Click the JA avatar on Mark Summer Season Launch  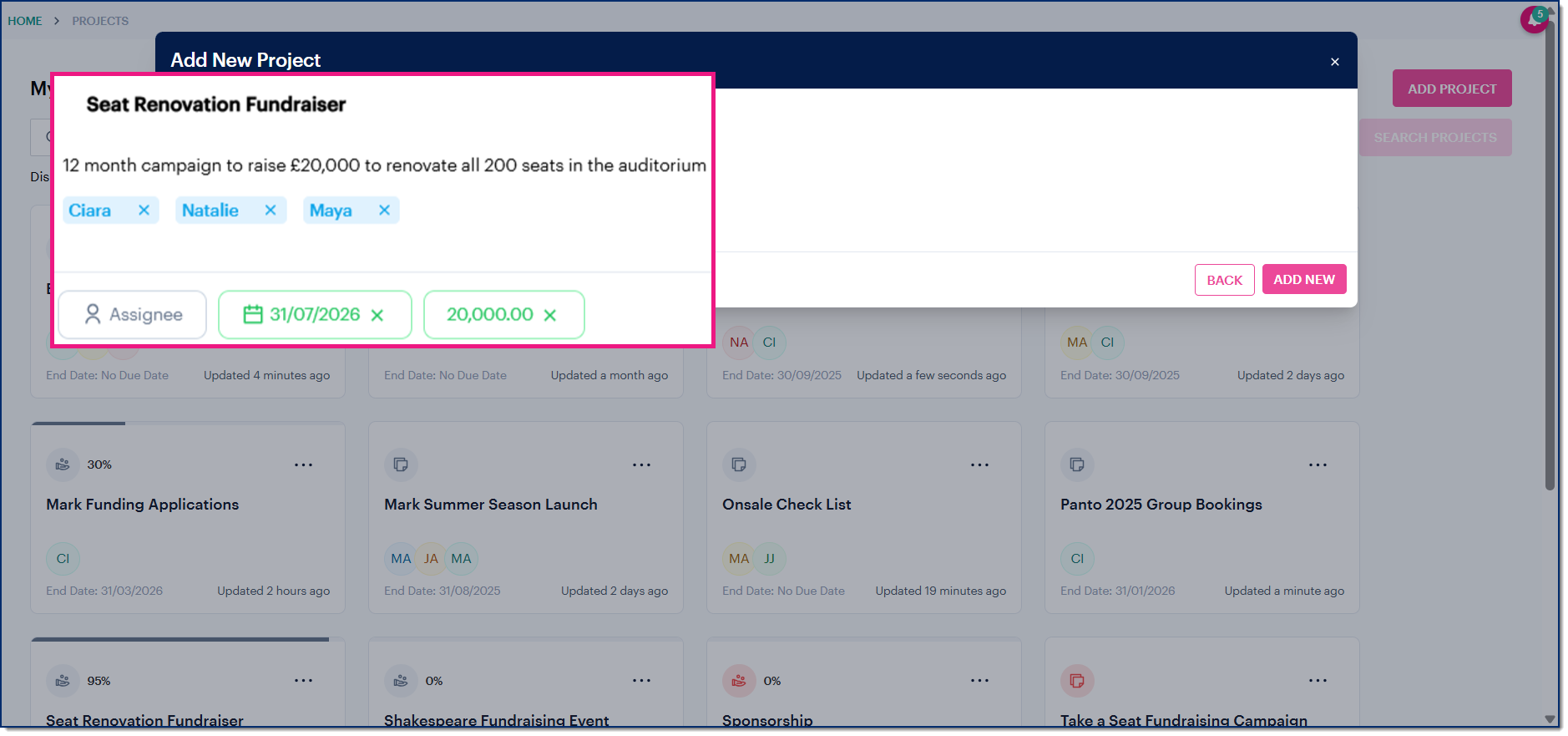click(x=431, y=559)
